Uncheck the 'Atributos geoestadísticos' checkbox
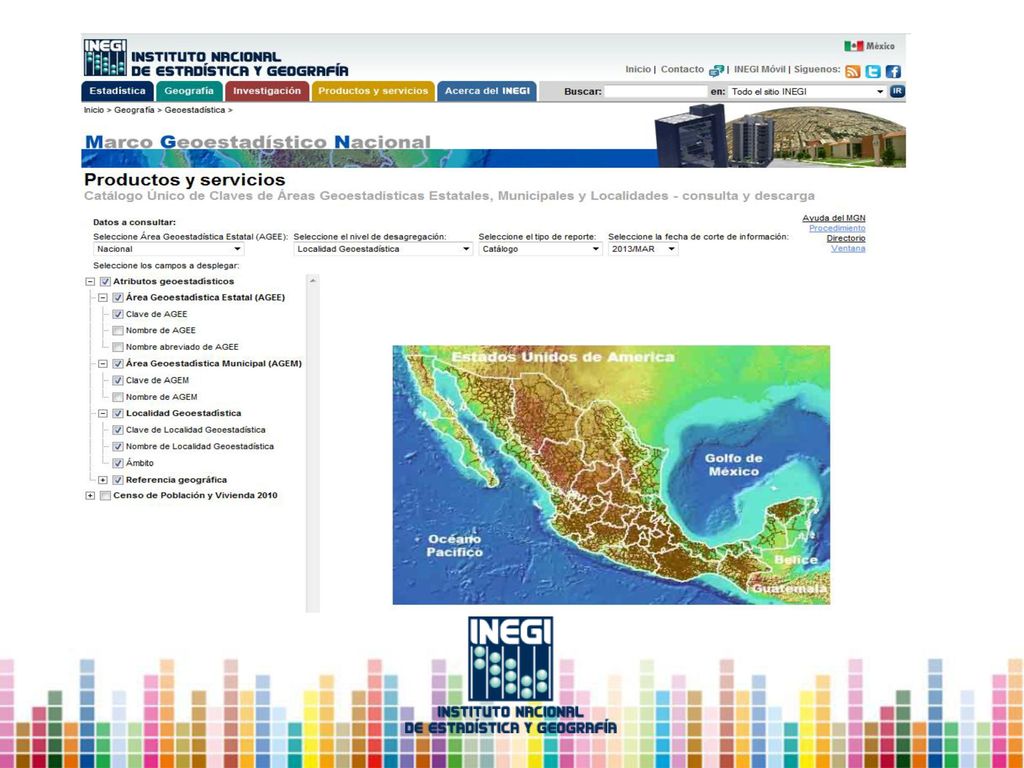Viewport: 1024px width, 768px height. [105, 281]
